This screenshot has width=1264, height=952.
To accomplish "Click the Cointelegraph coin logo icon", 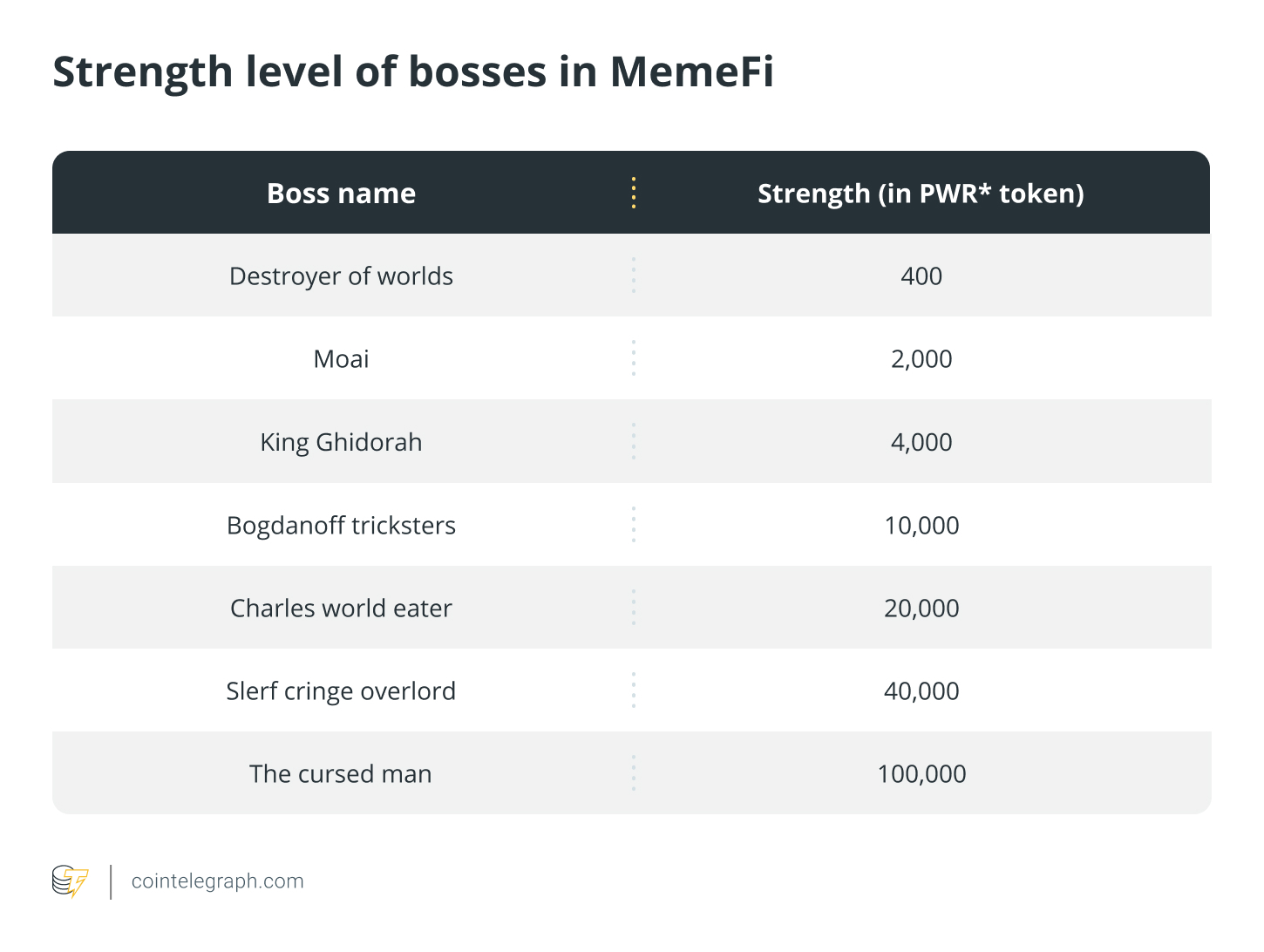I will pos(70,881).
